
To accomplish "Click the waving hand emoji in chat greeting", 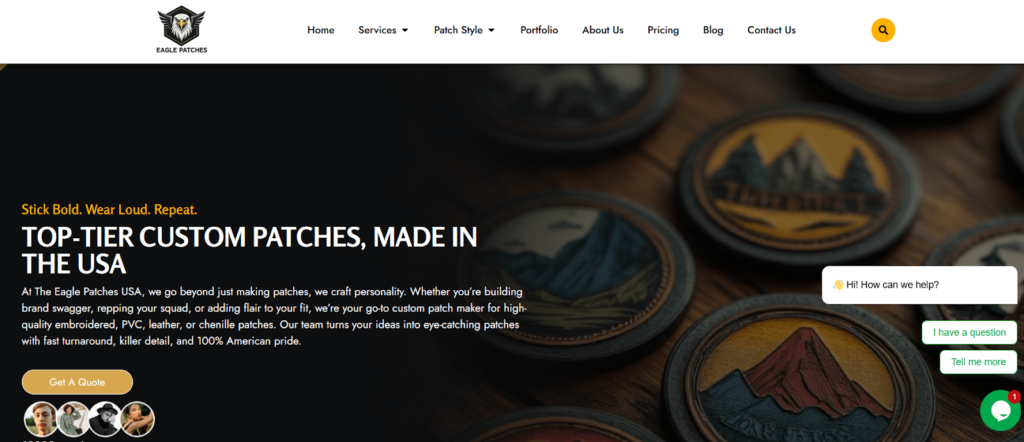I will point(838,285).
